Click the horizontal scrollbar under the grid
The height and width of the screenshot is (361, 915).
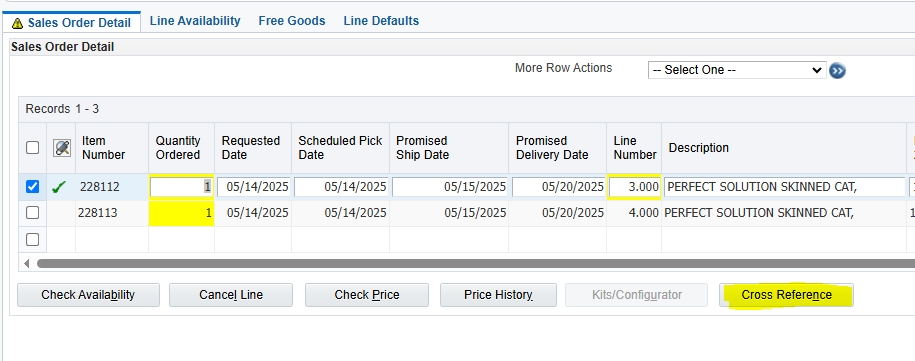coord(476,264)
